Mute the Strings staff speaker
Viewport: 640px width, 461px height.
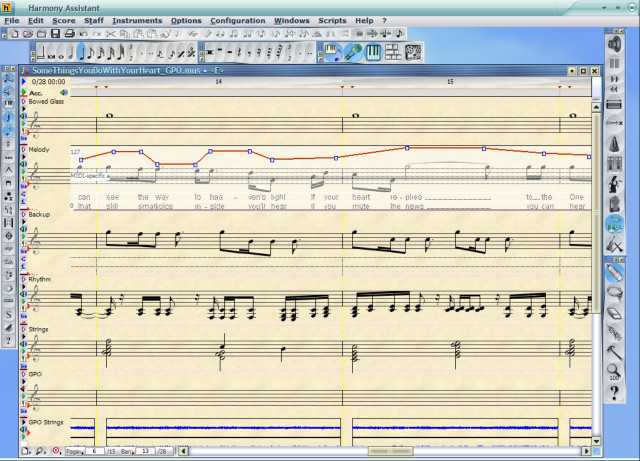(23, 344)
